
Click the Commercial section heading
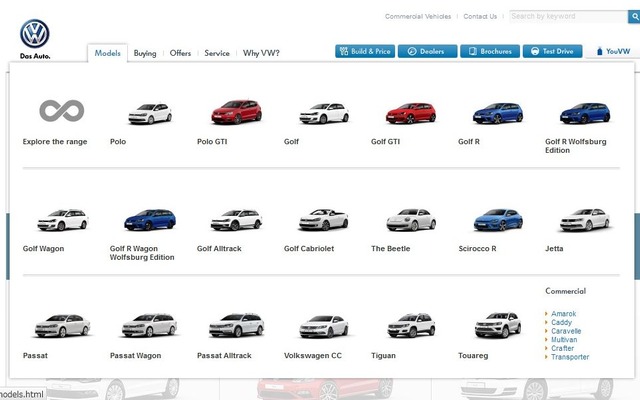(565, 291)
